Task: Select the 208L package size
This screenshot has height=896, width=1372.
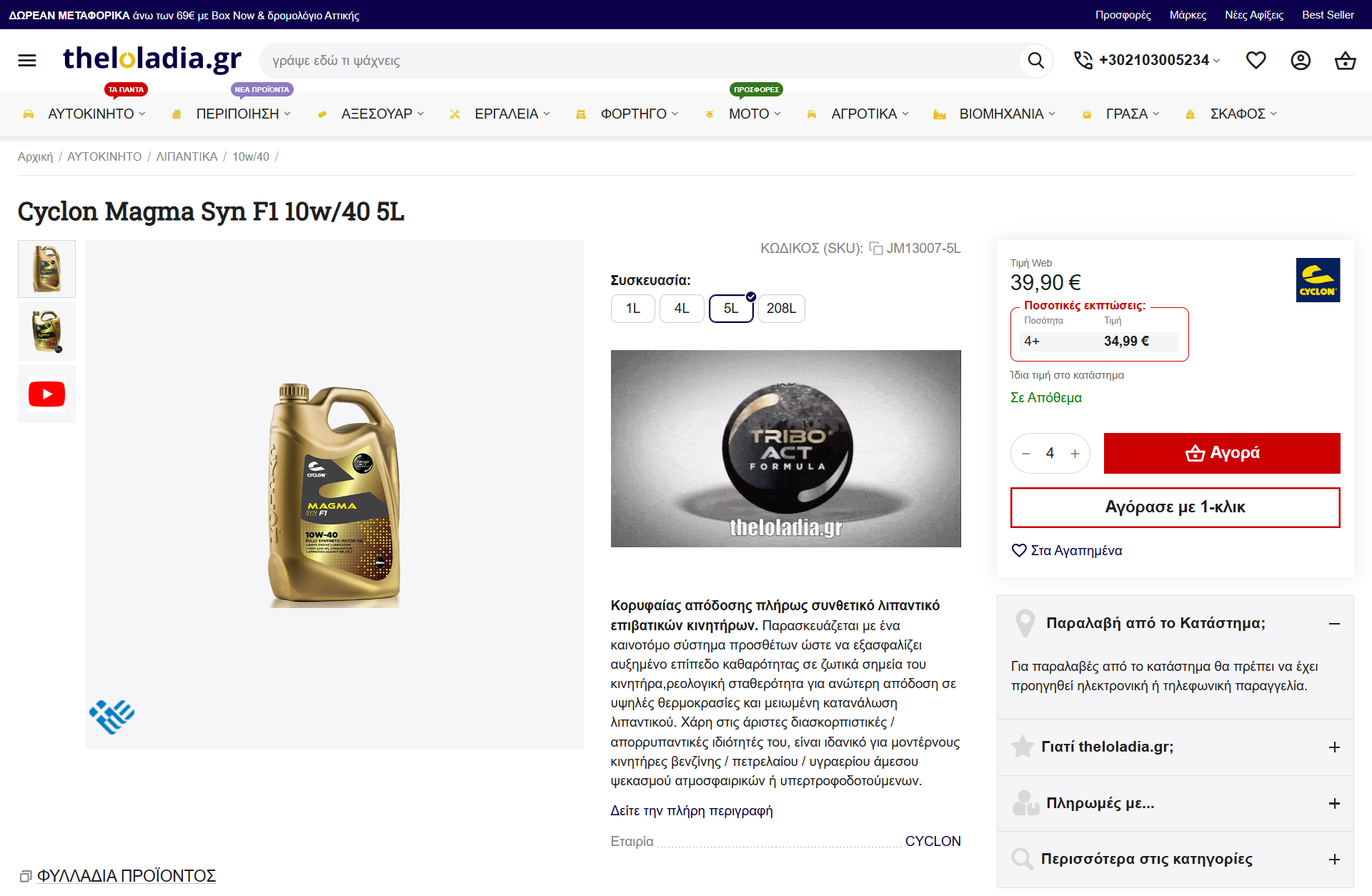Action: pos(781,309)
